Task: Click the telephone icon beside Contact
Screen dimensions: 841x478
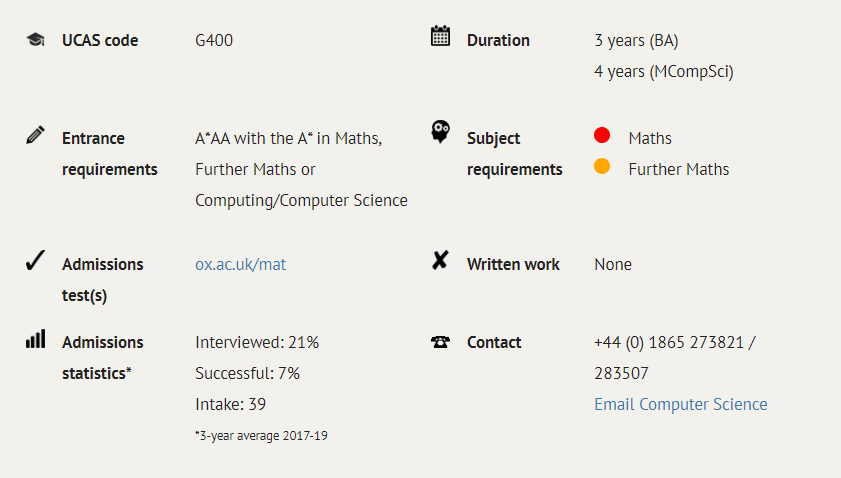Action: tap(440, 342)
